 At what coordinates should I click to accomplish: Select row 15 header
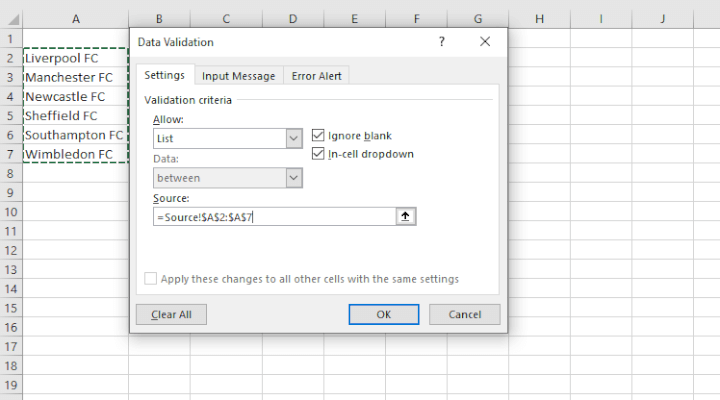pos(11,308)
